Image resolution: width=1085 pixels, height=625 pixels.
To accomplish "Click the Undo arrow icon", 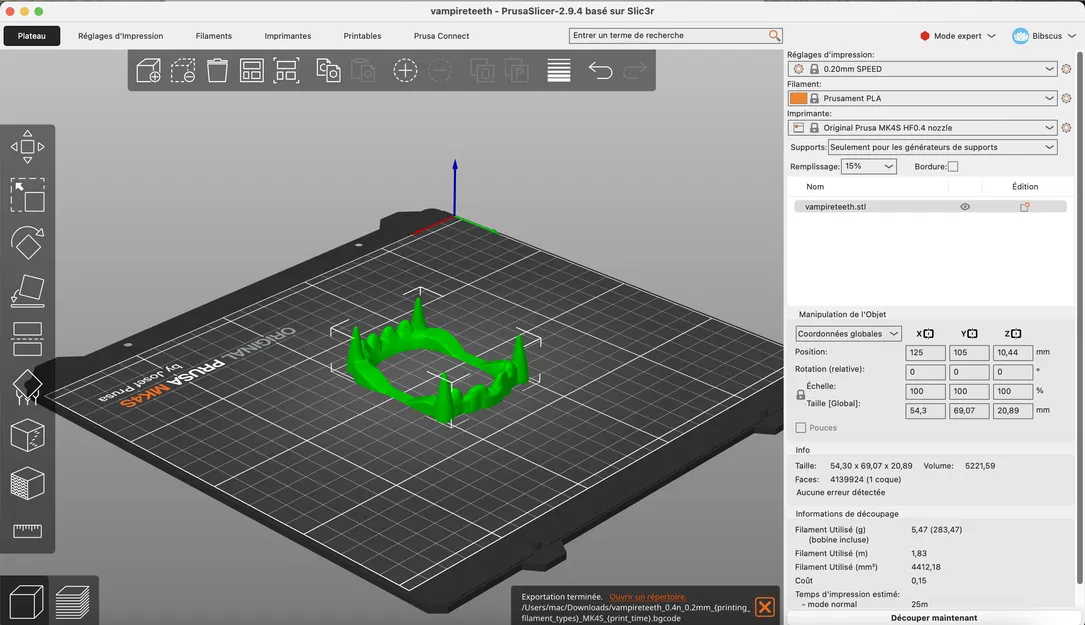I will pyautogui.click(x=600, y=70).
